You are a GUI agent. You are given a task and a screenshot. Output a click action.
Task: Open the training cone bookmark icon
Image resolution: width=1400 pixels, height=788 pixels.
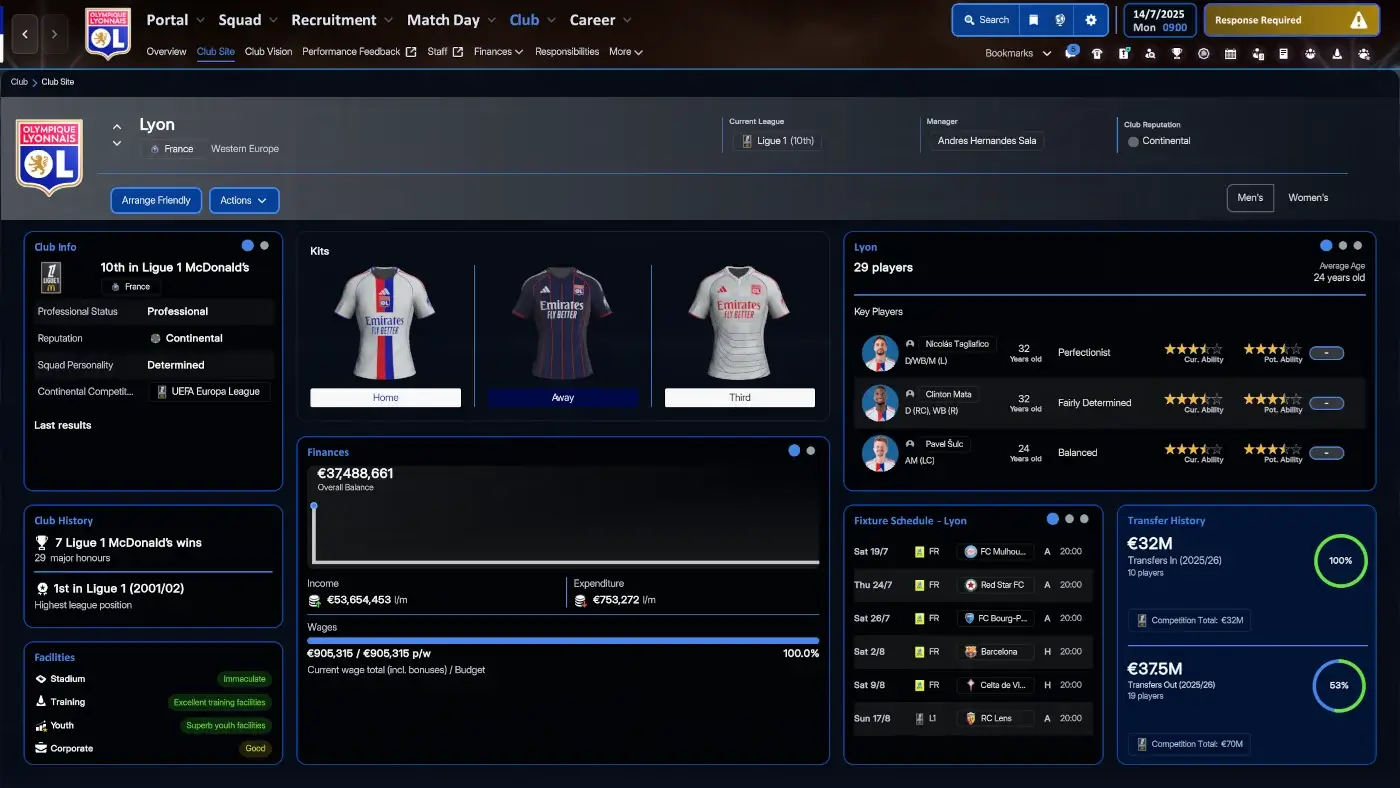pos(1337,54)
